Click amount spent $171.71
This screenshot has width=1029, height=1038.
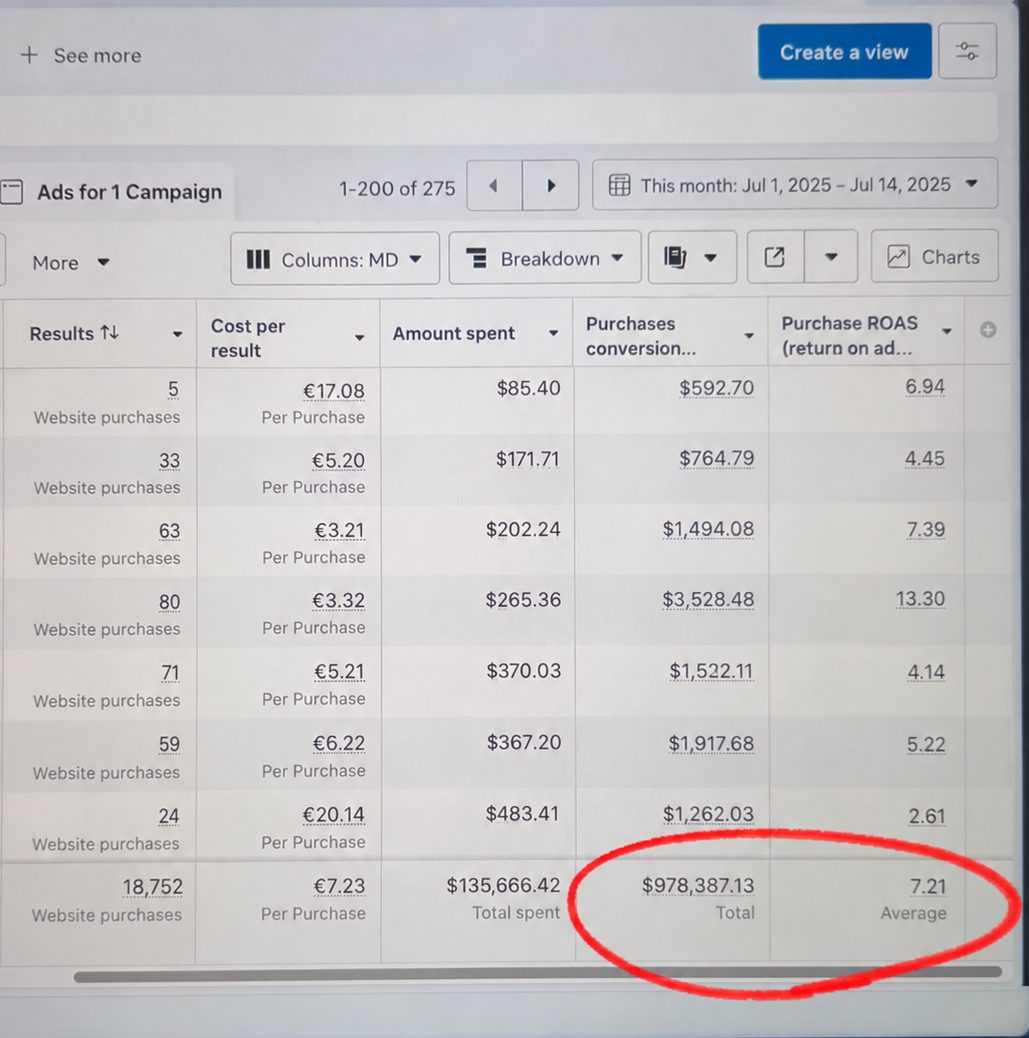click(528, 459)
